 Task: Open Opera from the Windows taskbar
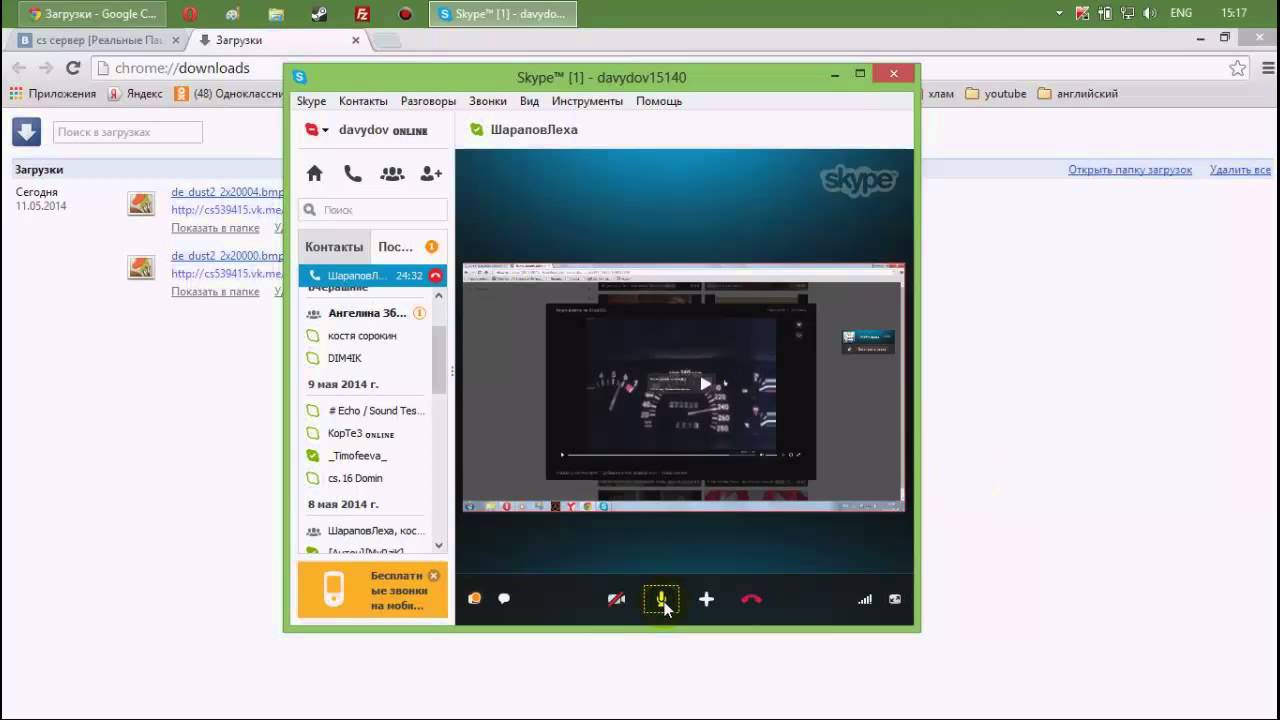coord(190,14)
